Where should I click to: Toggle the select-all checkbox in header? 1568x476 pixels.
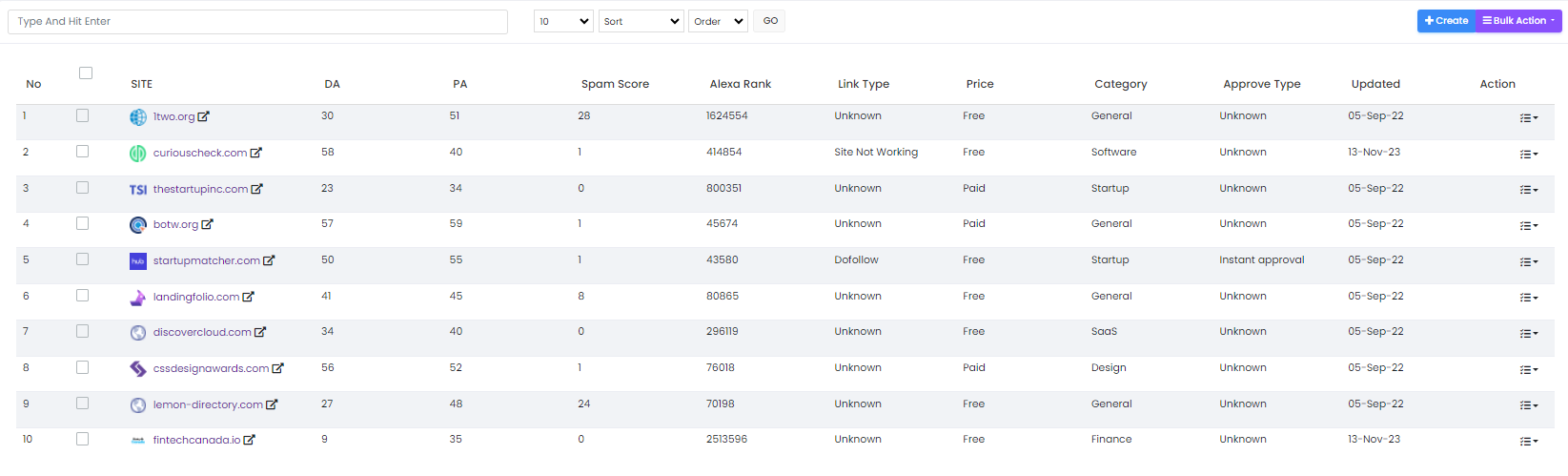tap(86, 73)
